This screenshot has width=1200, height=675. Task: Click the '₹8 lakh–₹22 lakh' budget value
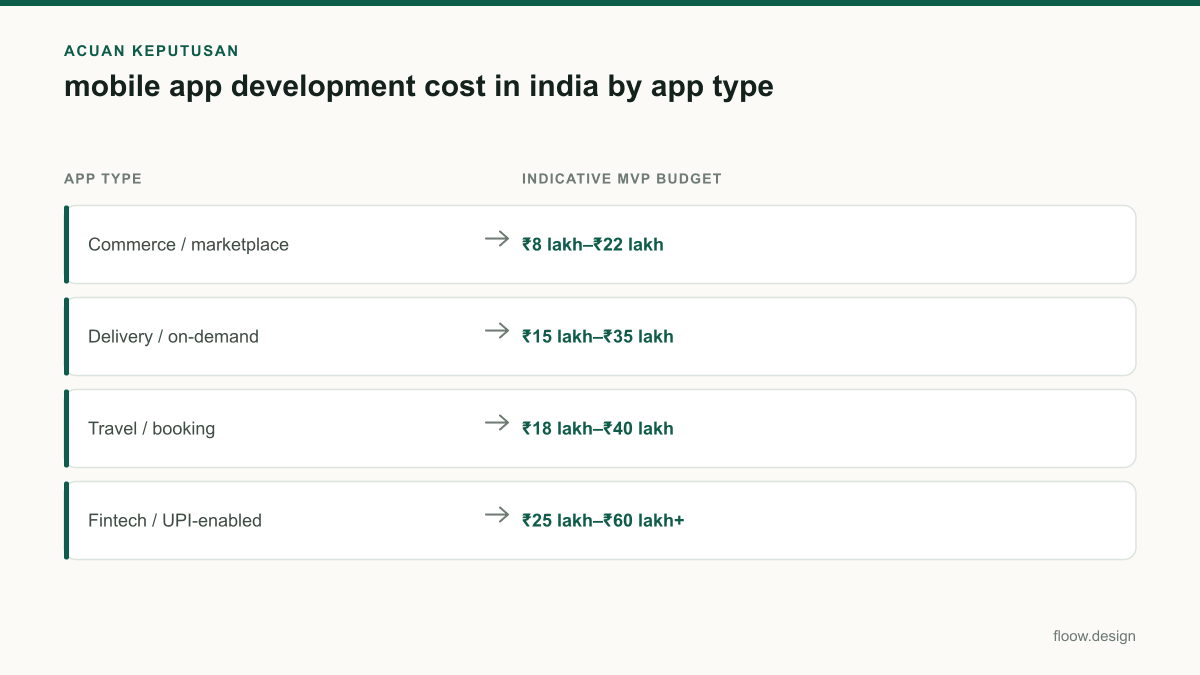click(593, 244)
